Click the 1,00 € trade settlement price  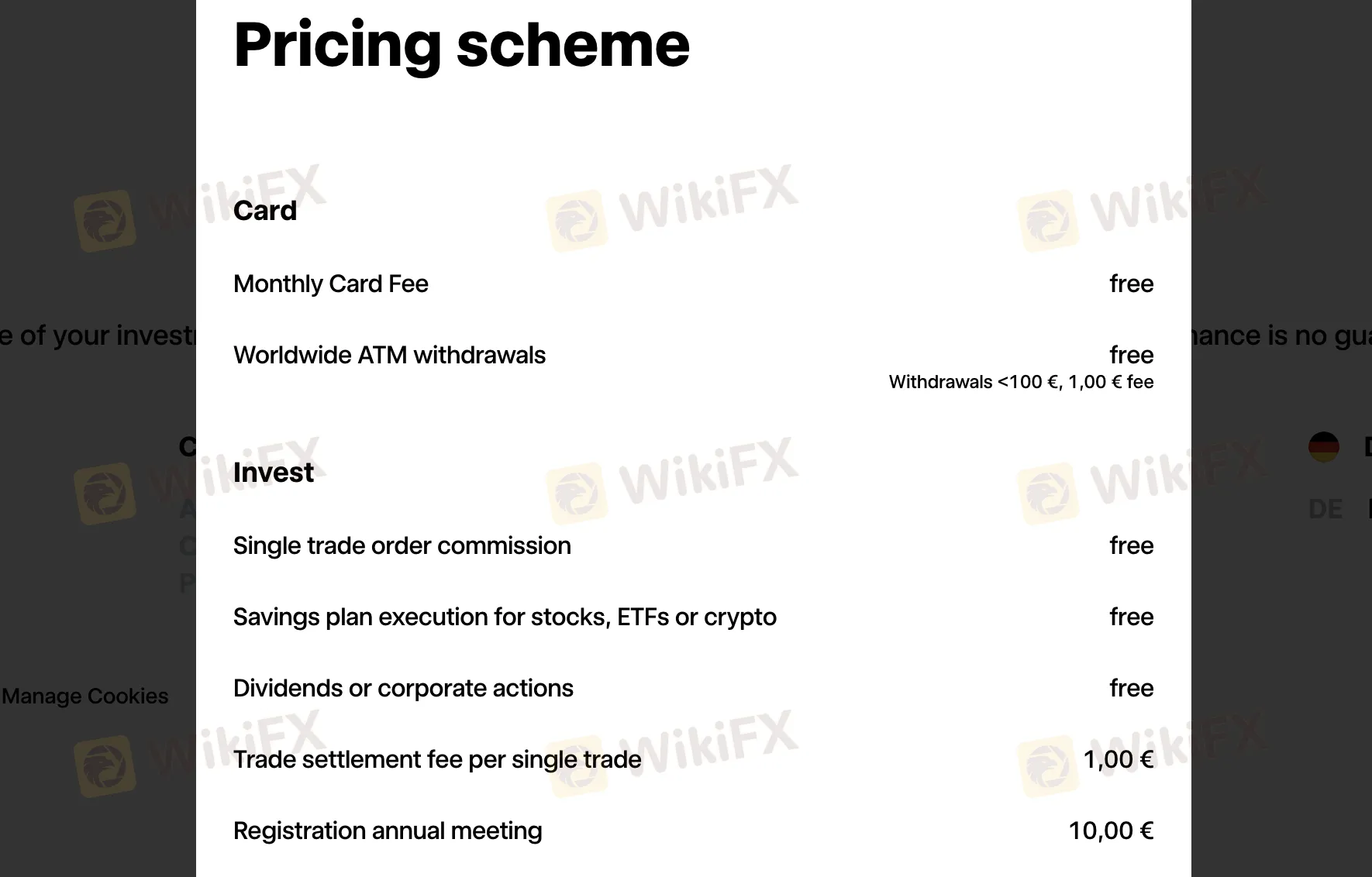point(1118,759)
